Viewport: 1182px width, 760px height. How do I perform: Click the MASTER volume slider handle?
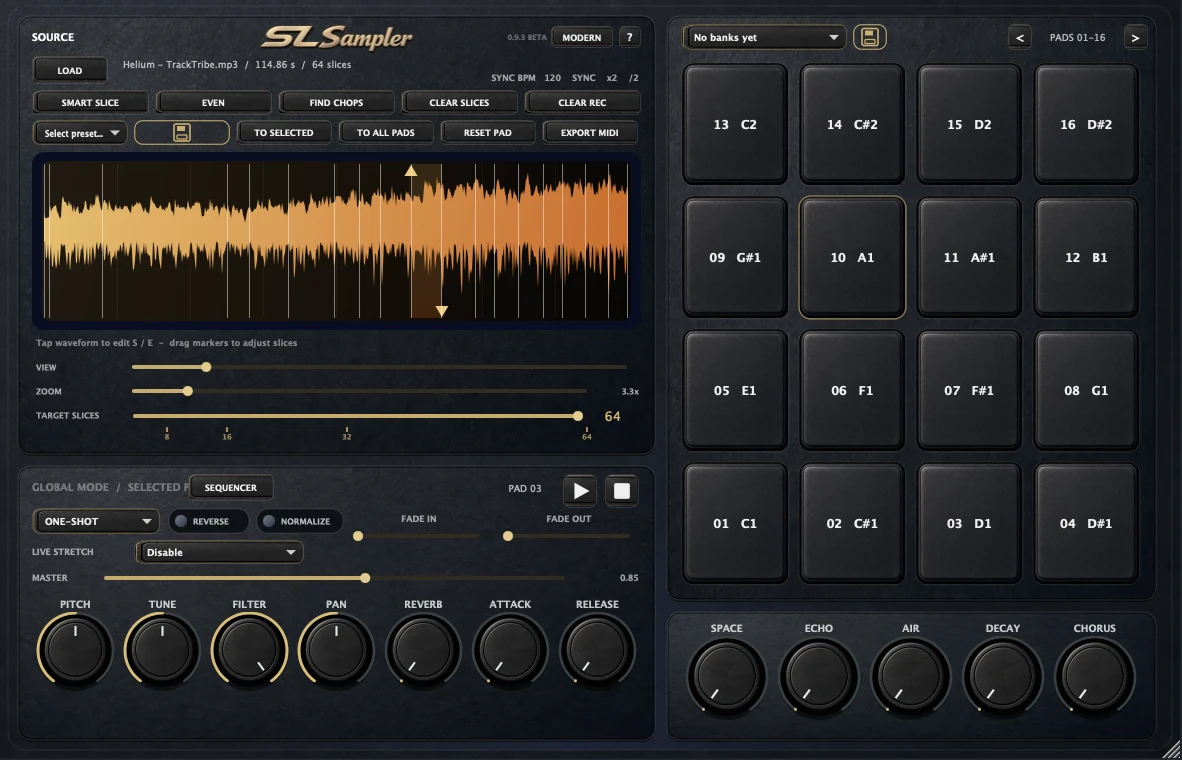(365, 578)
